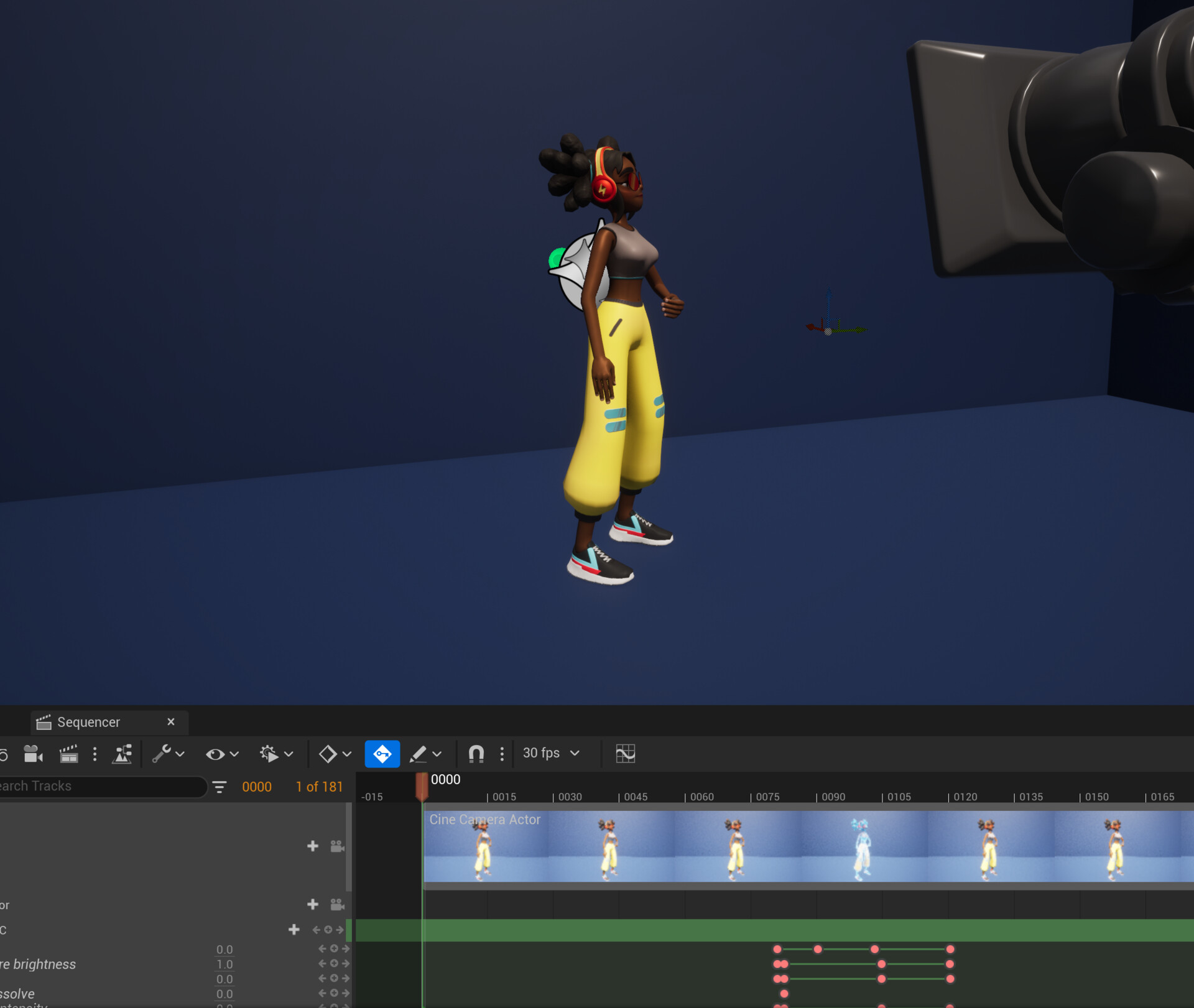
Task: Toggle the Curve Editor view
Action: pyautogui.click(x=626, y=754)
